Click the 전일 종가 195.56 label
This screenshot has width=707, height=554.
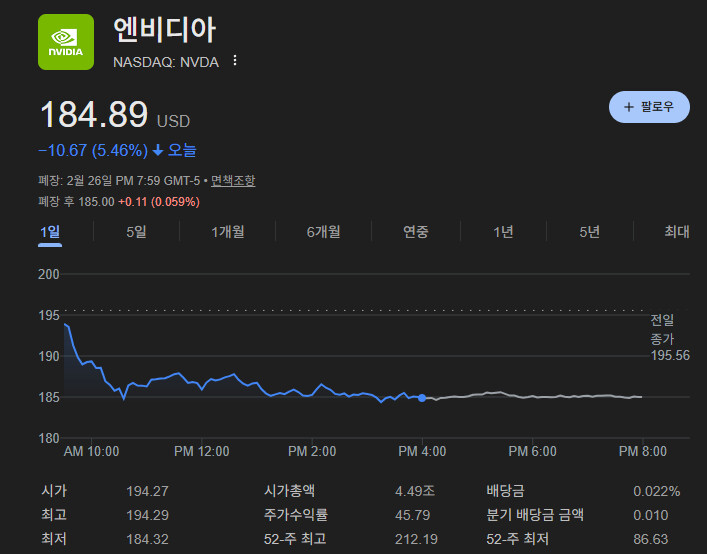pyautogui.click(x=670, y=338)
